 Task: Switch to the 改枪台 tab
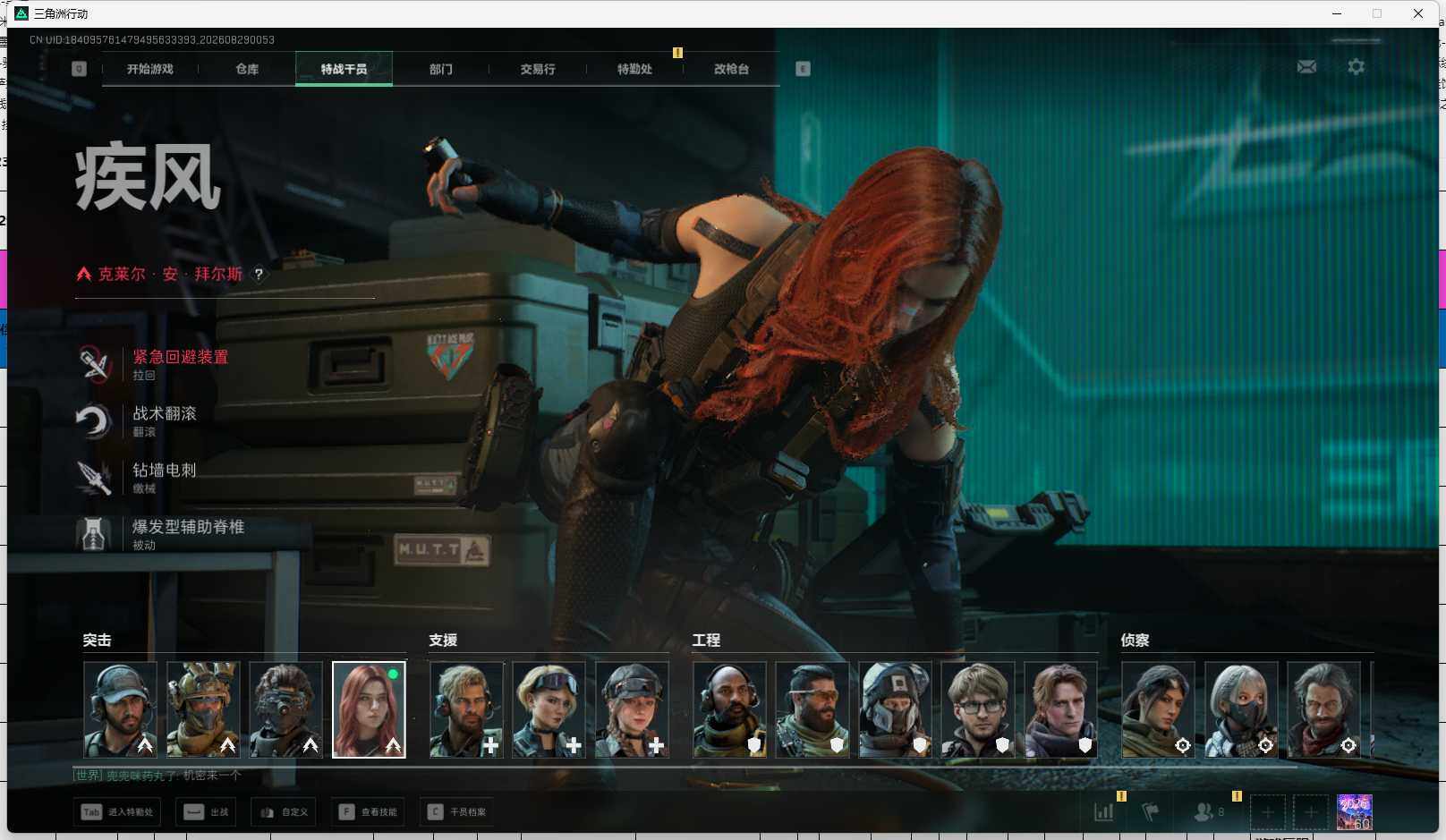(731, 69)
